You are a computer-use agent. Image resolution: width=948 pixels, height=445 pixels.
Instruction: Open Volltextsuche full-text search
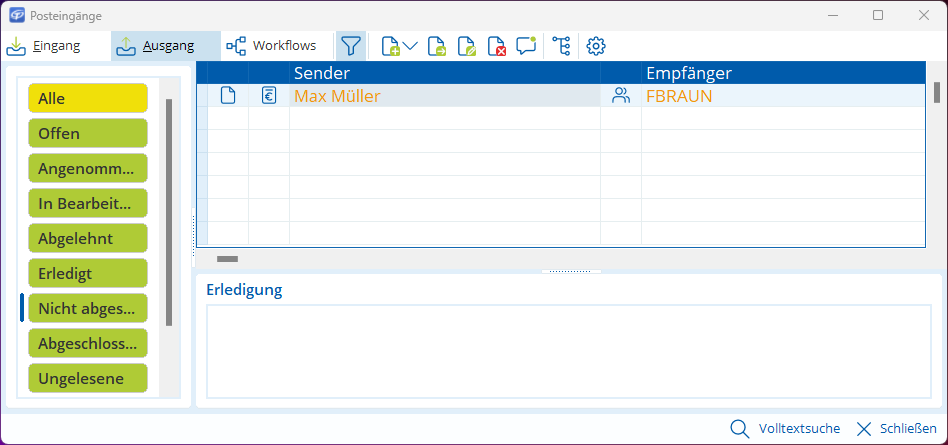(785, 428)
